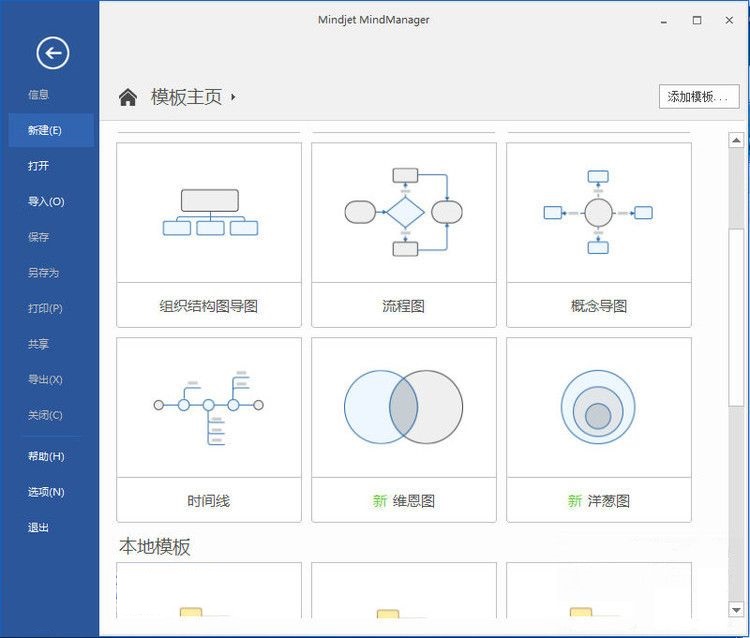Click the 时间线 label

coord(209,501)
